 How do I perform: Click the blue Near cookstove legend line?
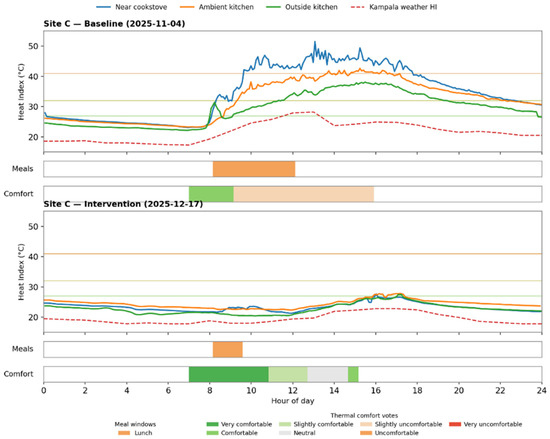click(103, 7)
